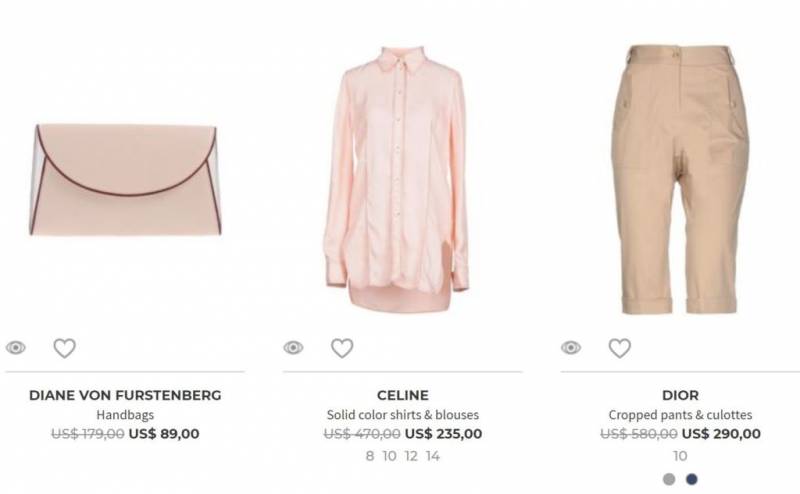Add Diane von Furstenberg handbag to wishlist
The width and height of the screenshot is (800, 494).
(x=65, y=348)
